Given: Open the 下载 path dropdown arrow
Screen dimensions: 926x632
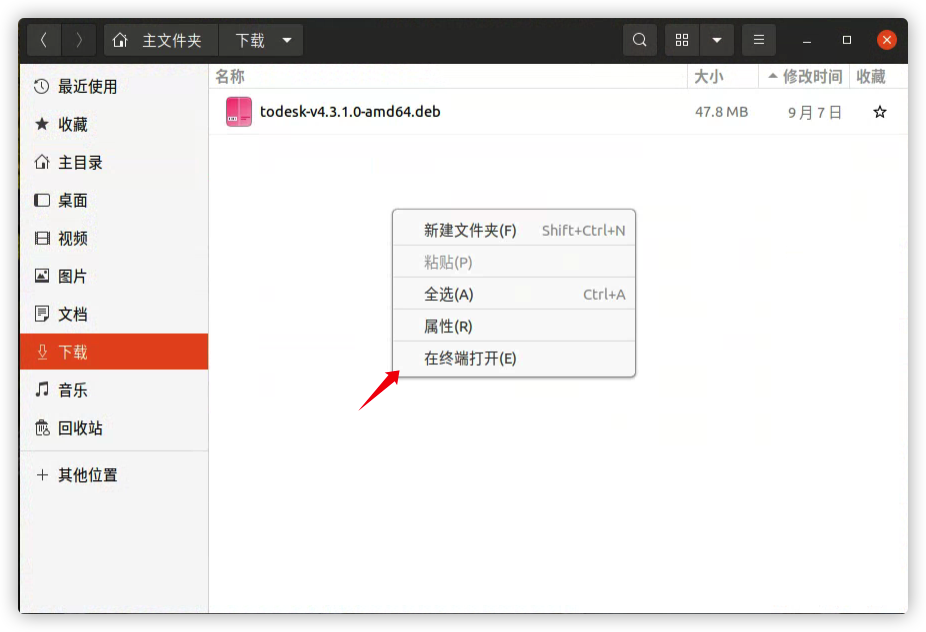Looking at the screenshot, I should [x=287, y=40].
